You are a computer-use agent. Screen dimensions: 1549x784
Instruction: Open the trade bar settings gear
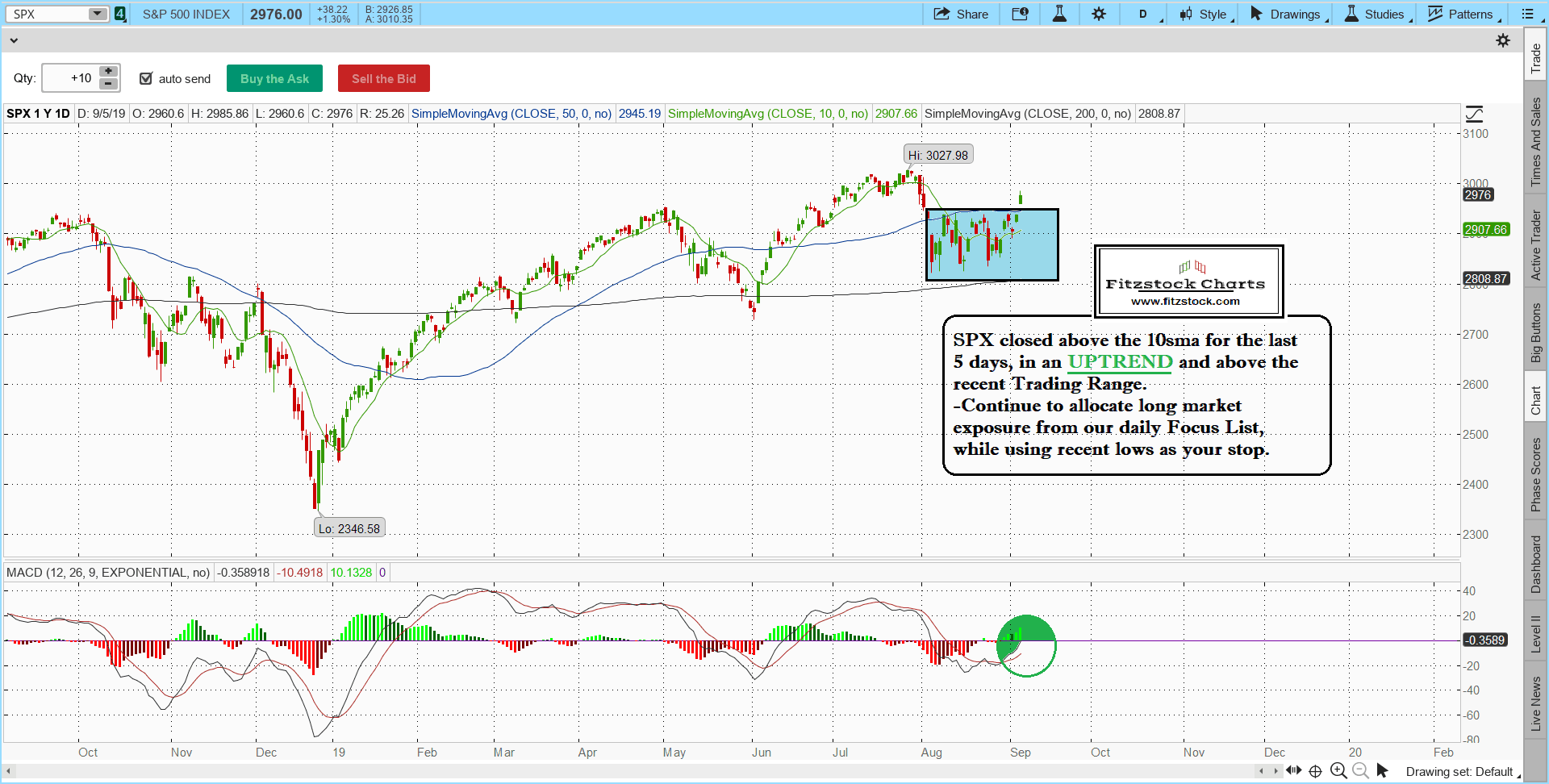click(1502, 40)
